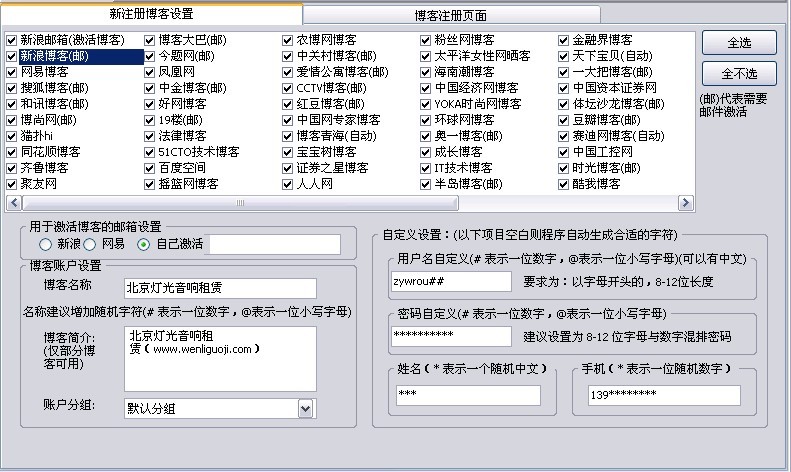Uncheck the 51CTO技术博客 option

[150, 152]
